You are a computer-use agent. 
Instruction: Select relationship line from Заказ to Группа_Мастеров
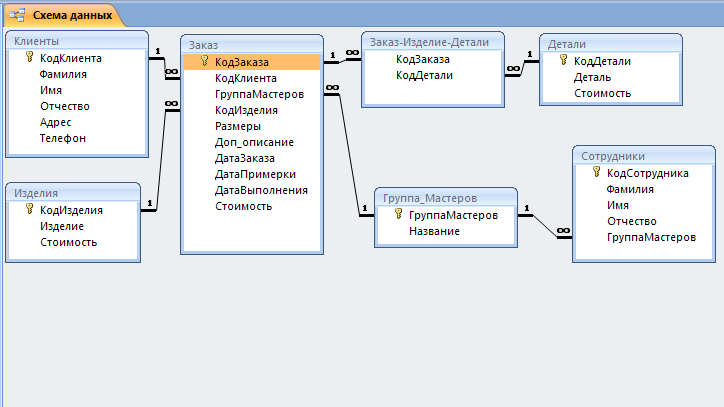pos(350,155)
